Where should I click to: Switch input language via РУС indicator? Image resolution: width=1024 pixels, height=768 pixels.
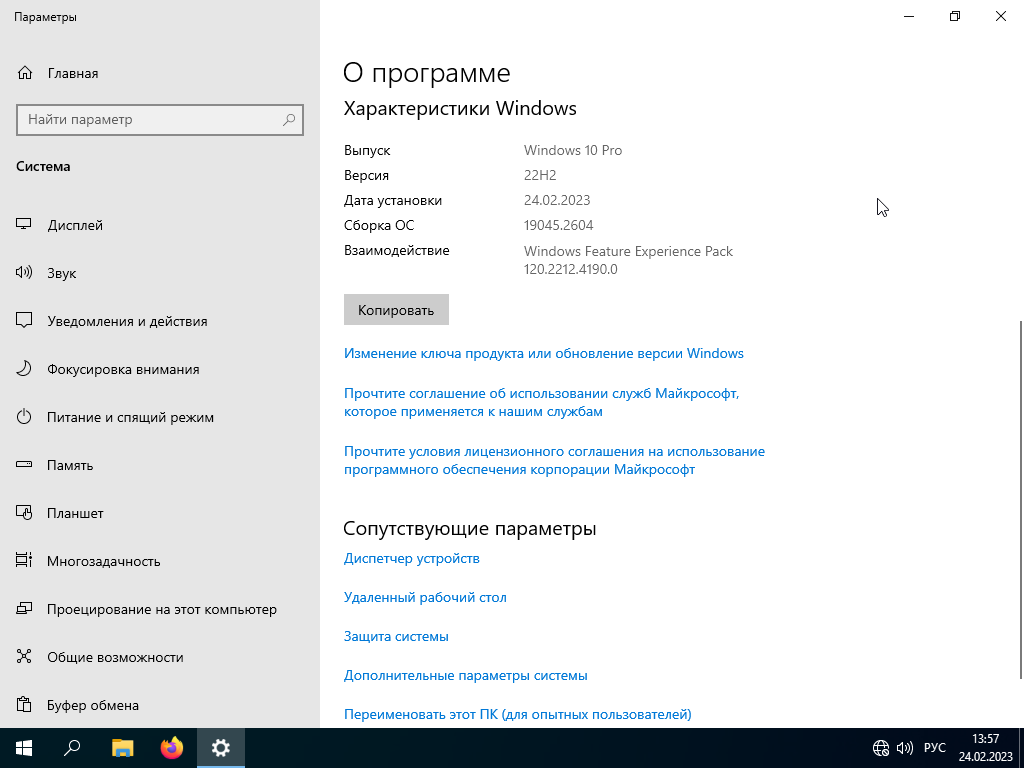(x=935, y=748)
